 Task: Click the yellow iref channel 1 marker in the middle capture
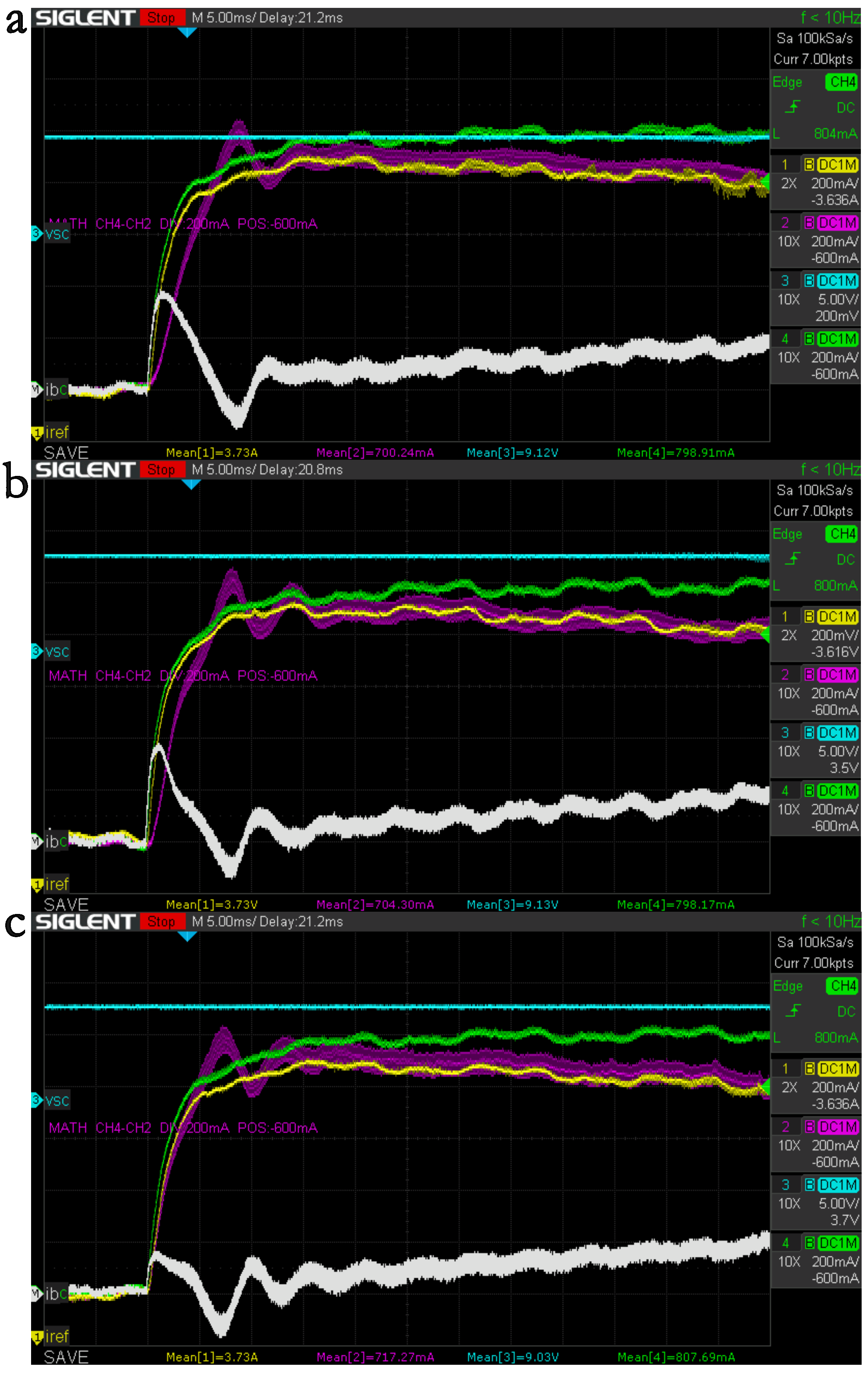[50, 884]
